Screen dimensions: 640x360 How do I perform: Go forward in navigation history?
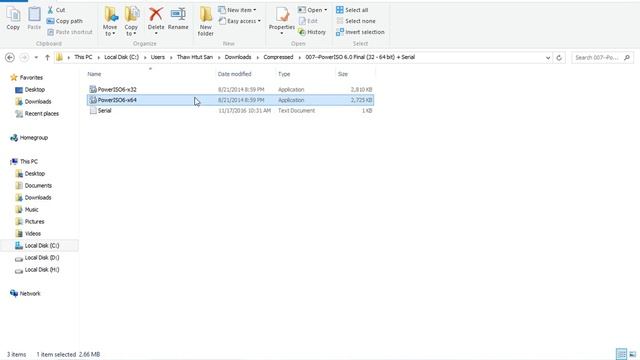click(24, 58)
